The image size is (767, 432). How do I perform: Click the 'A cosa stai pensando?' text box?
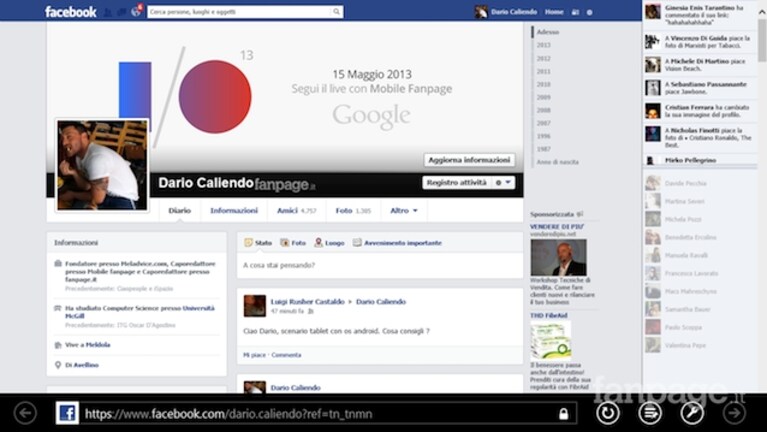(x=380, y=266)
